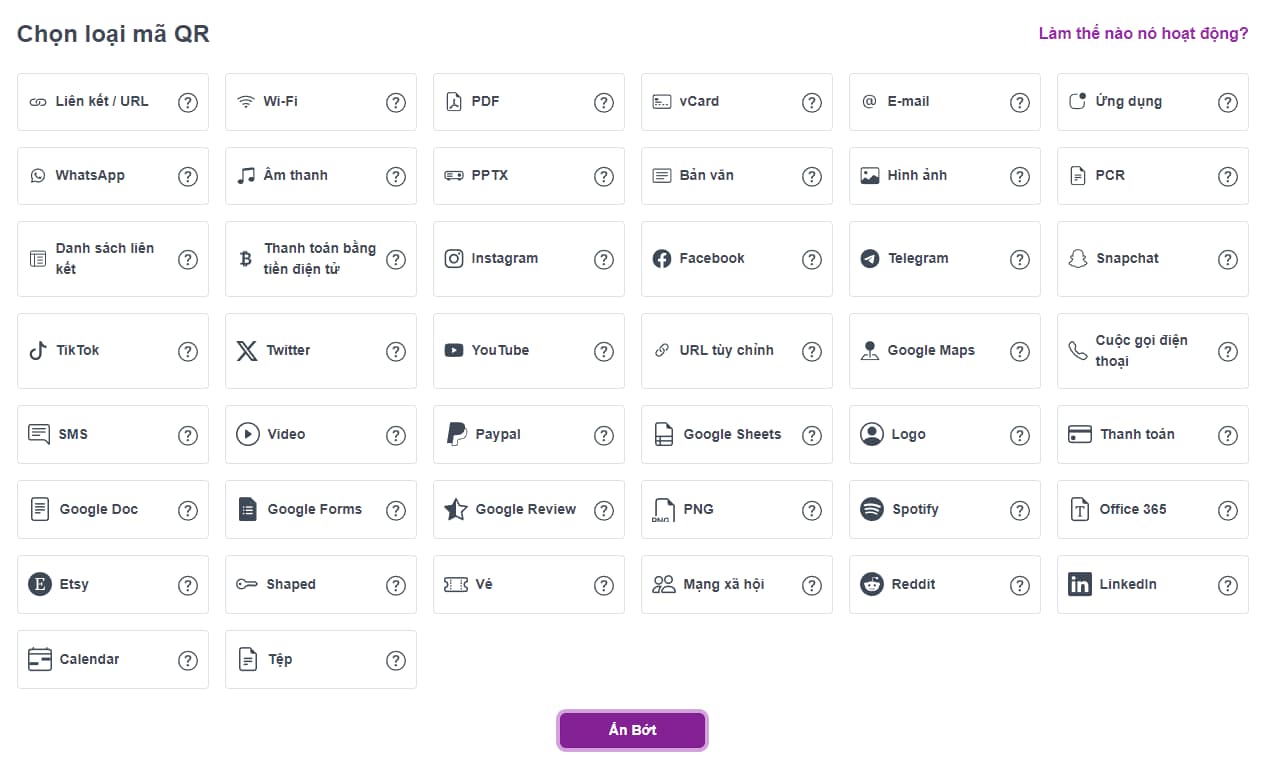
Task: Open the Làm thế nào nó hoạt động link
Action: (x=1143, y=34)
